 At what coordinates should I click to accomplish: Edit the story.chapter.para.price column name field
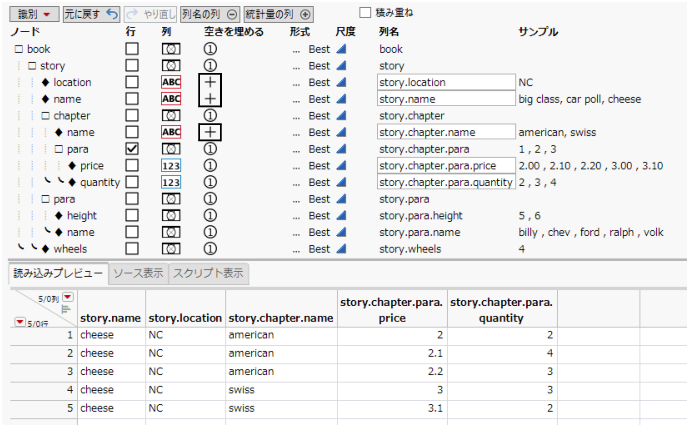(x=446, y=166)
